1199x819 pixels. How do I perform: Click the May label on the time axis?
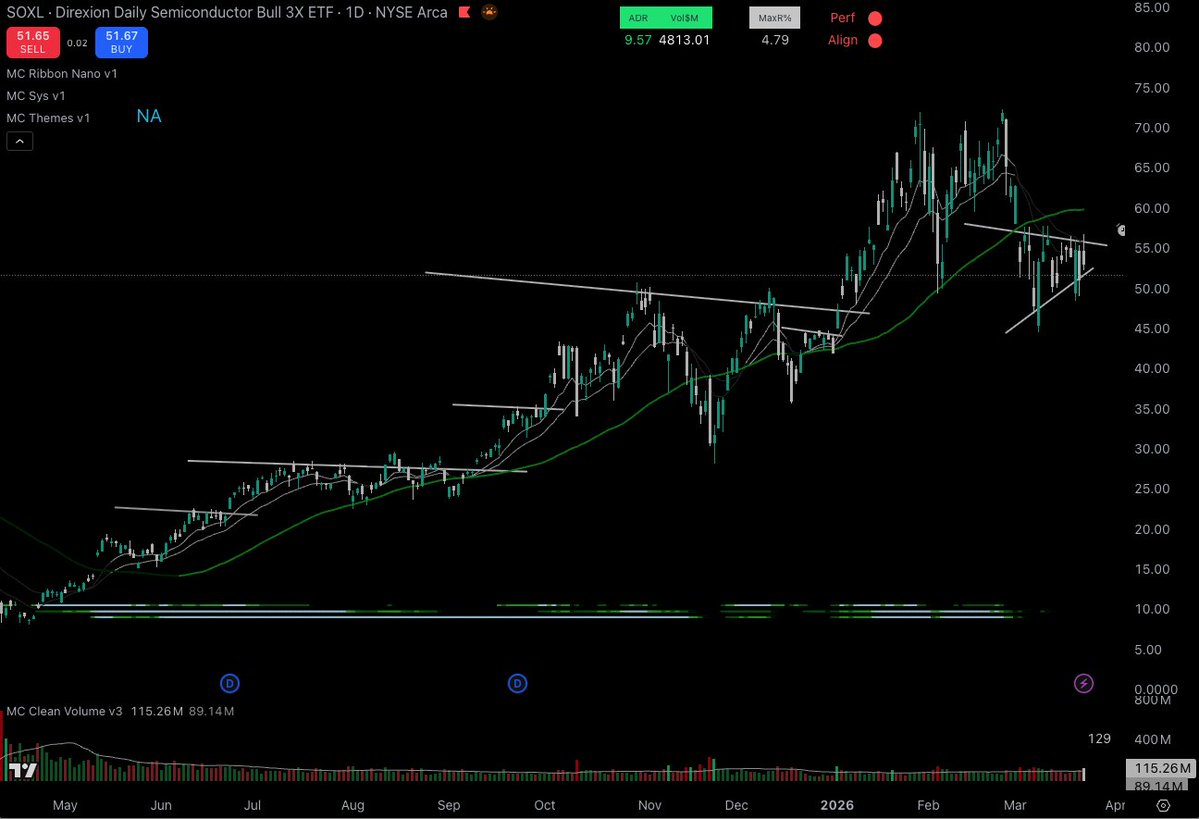pyautogui.click(x=65, y=805)
